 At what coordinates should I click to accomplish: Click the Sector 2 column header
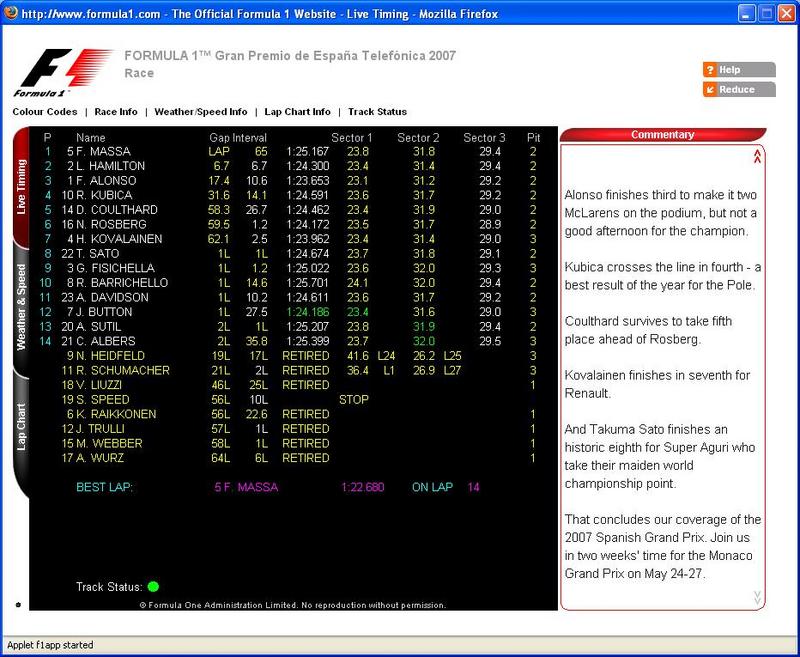coord(418,138)
